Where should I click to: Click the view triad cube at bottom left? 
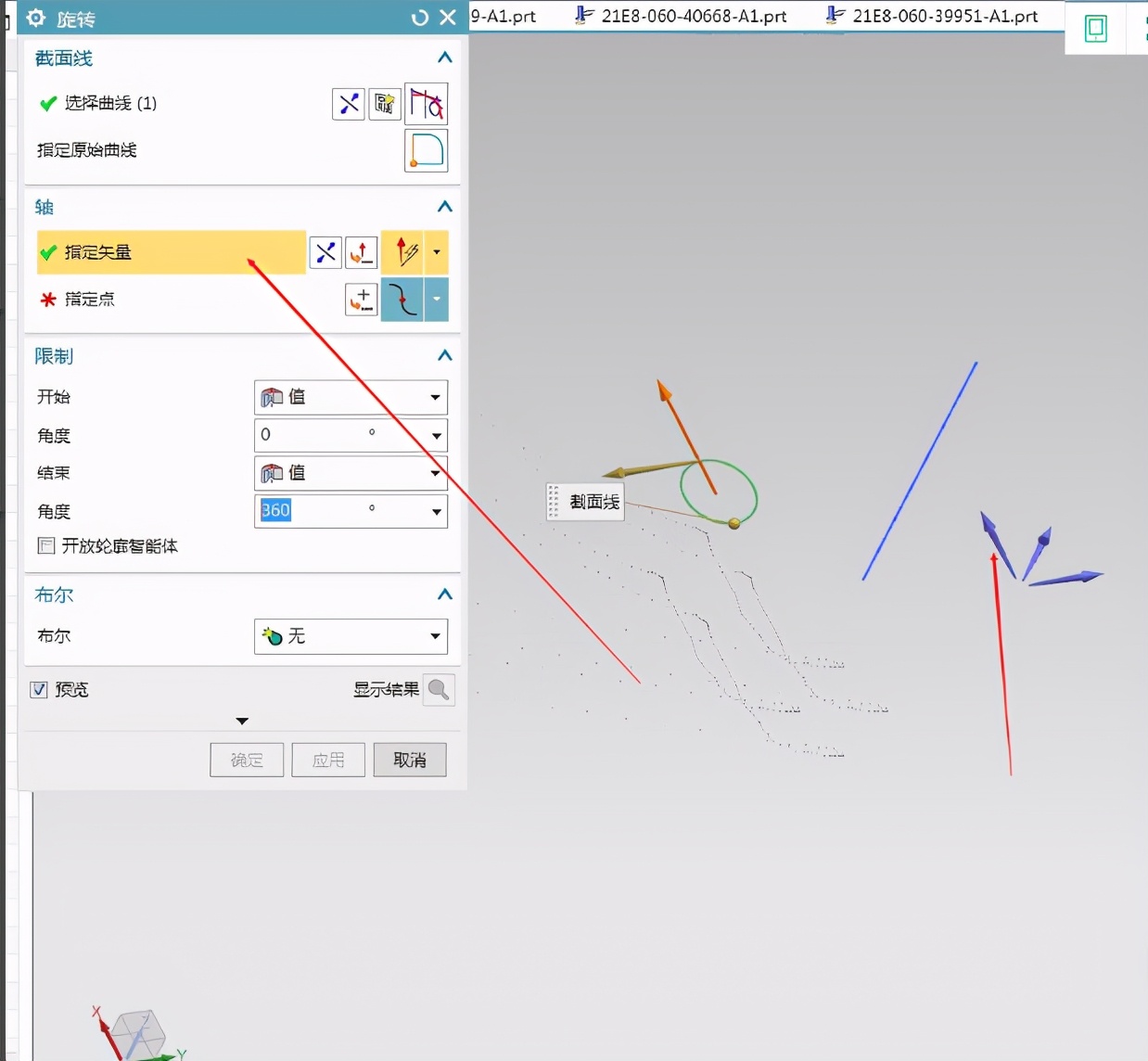(139, 1034)
